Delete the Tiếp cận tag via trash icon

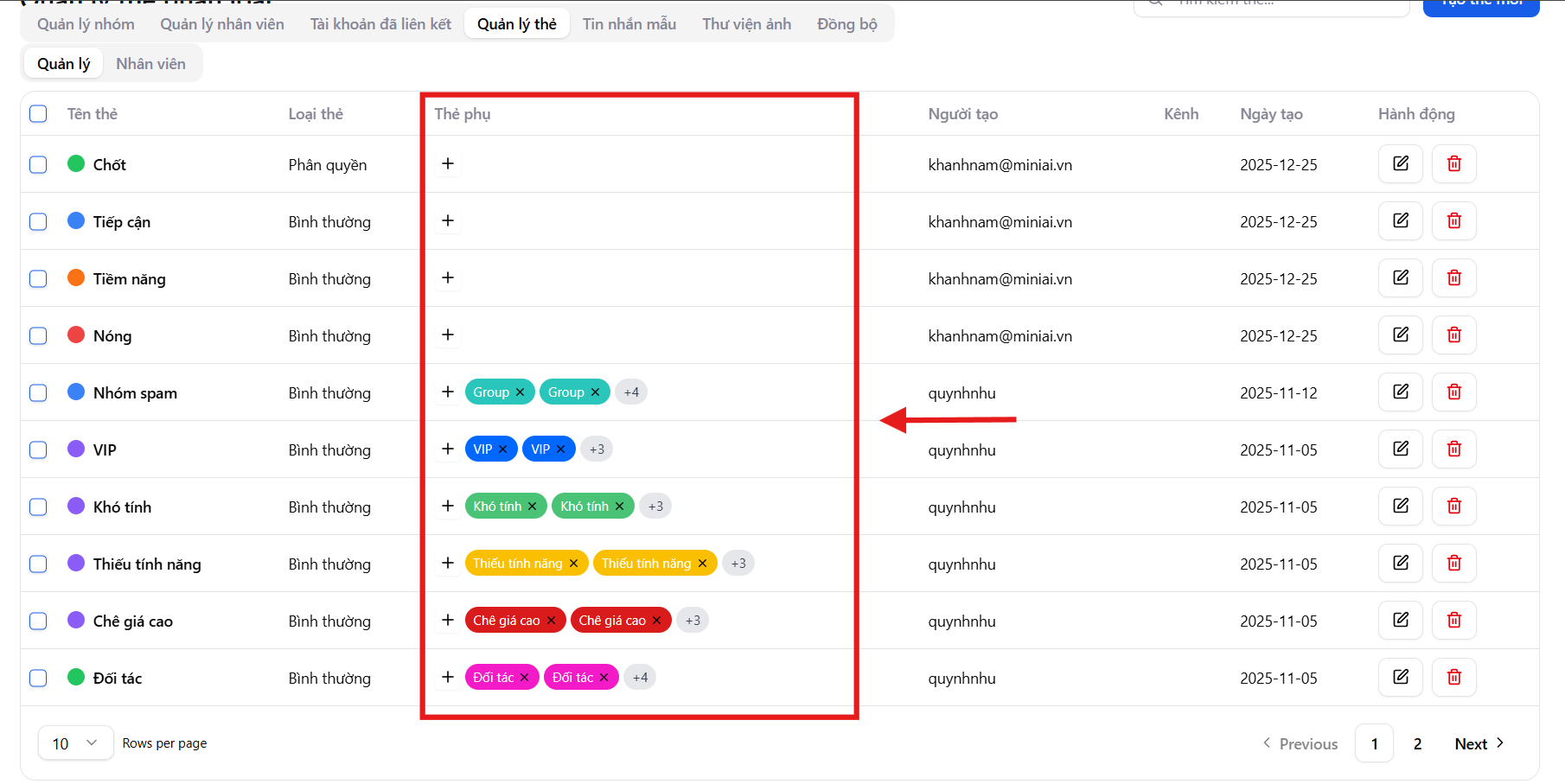pos(1453,220)
